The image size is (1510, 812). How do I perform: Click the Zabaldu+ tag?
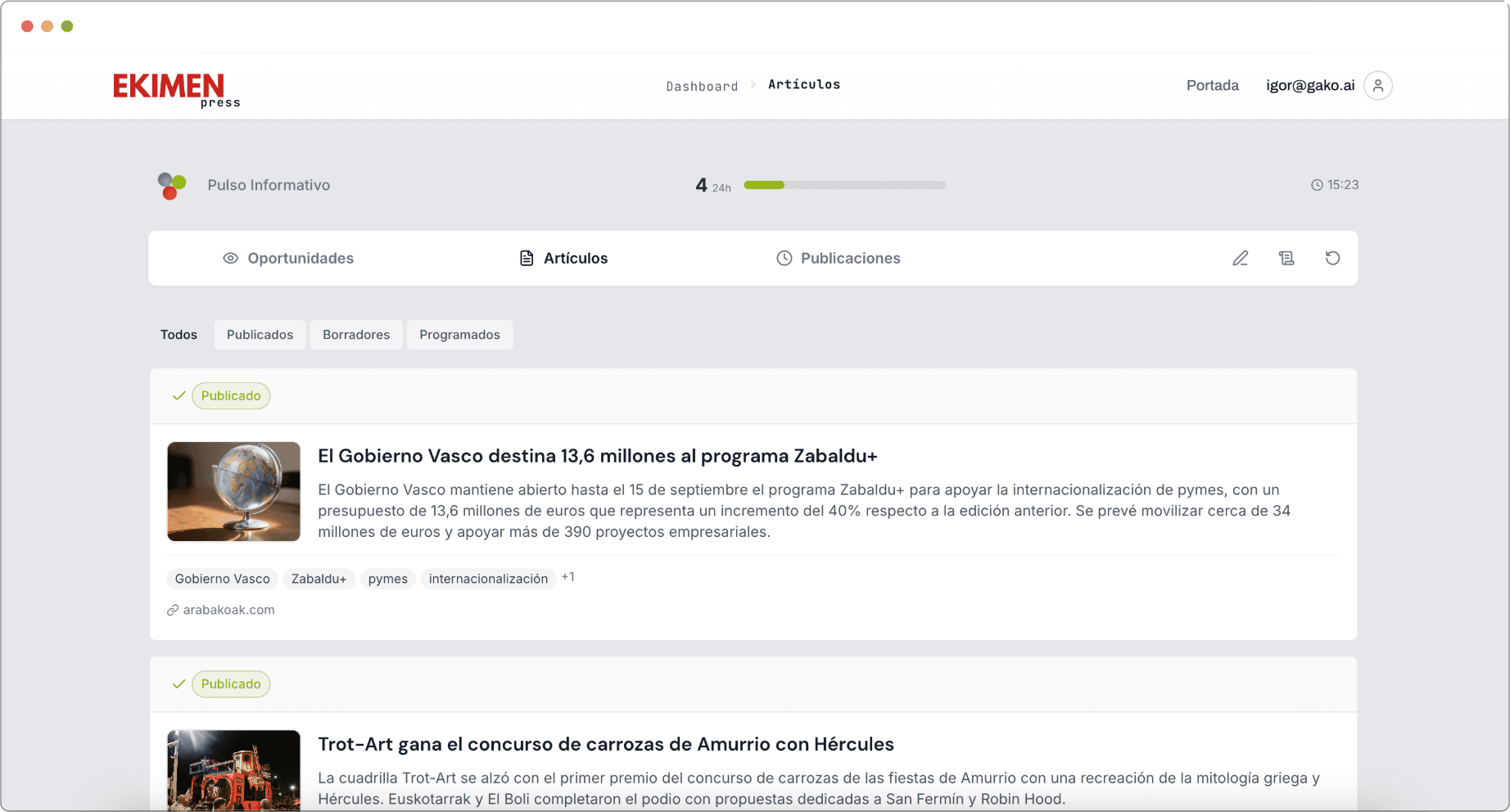point(319,580)
